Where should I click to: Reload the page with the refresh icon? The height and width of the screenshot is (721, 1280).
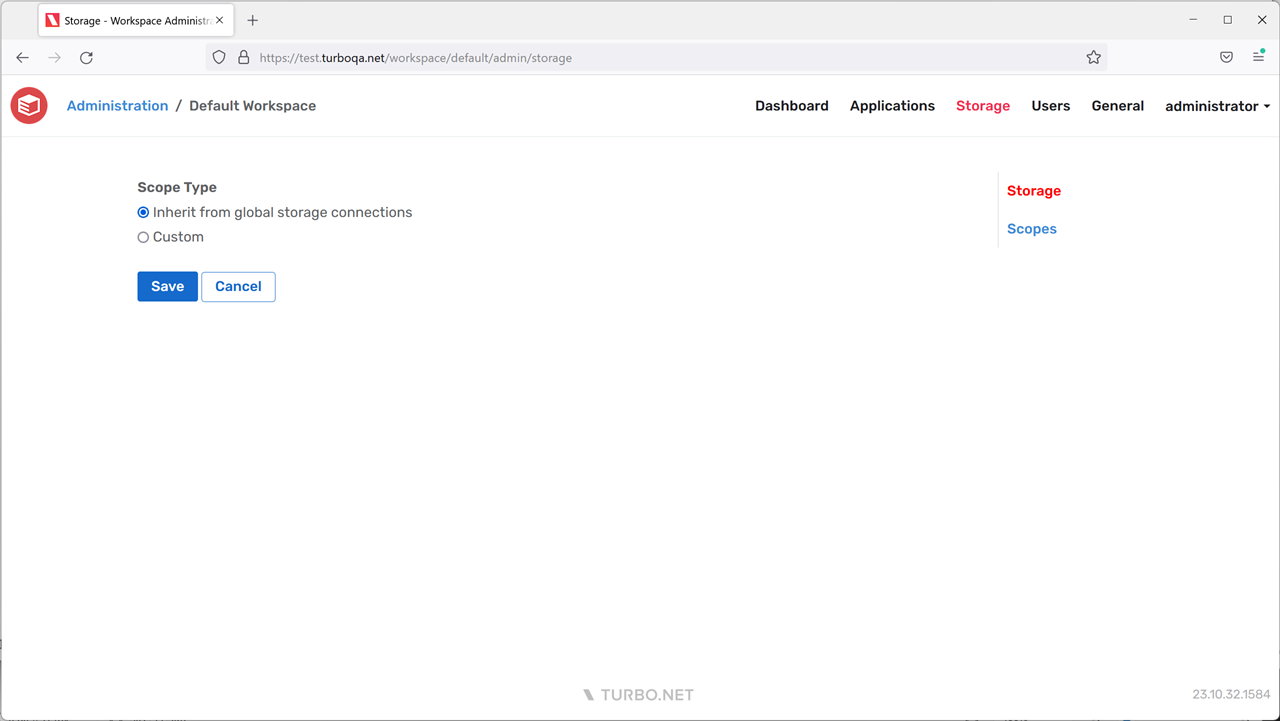(x=86, y=58)
